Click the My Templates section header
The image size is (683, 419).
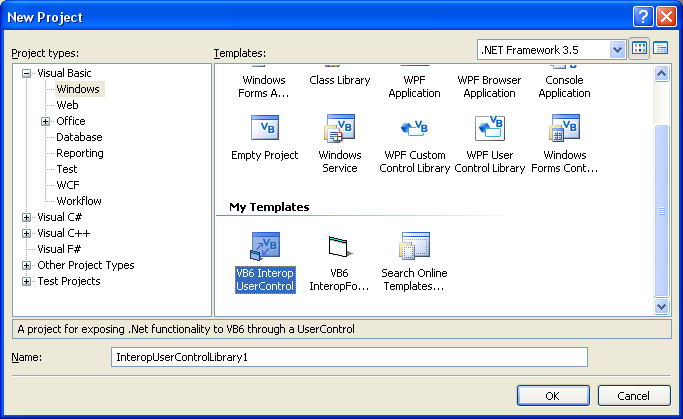[269, 207]
